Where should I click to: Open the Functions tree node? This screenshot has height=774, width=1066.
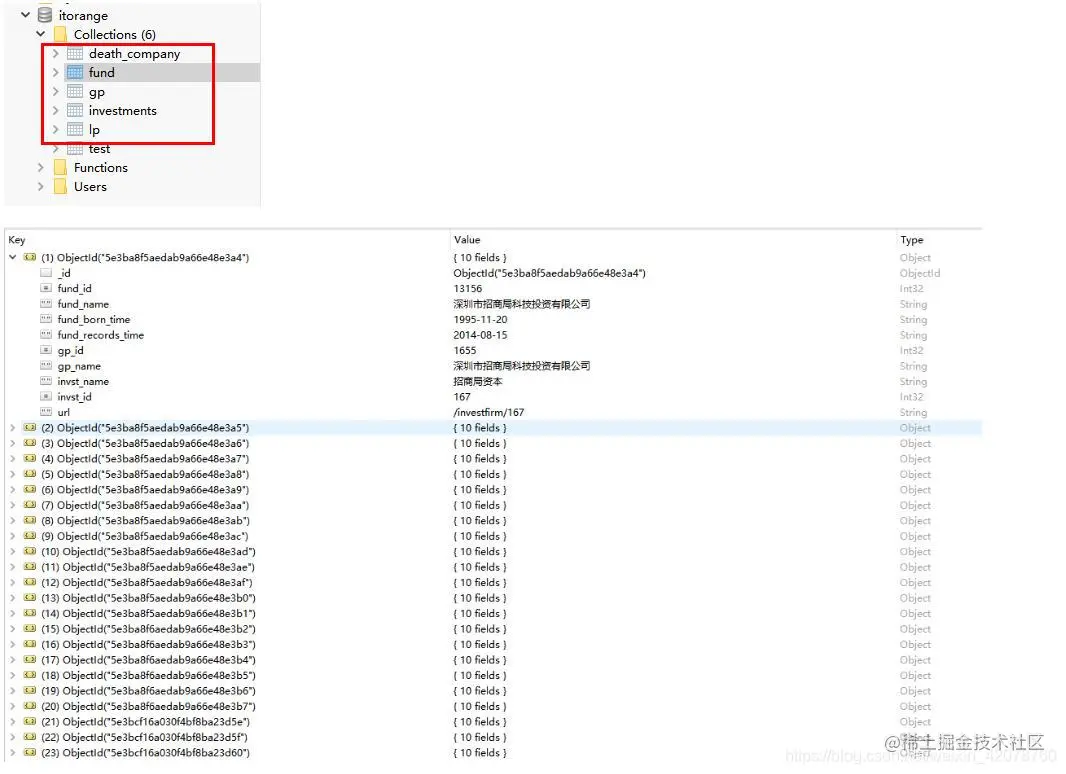(x=101, y=167)
